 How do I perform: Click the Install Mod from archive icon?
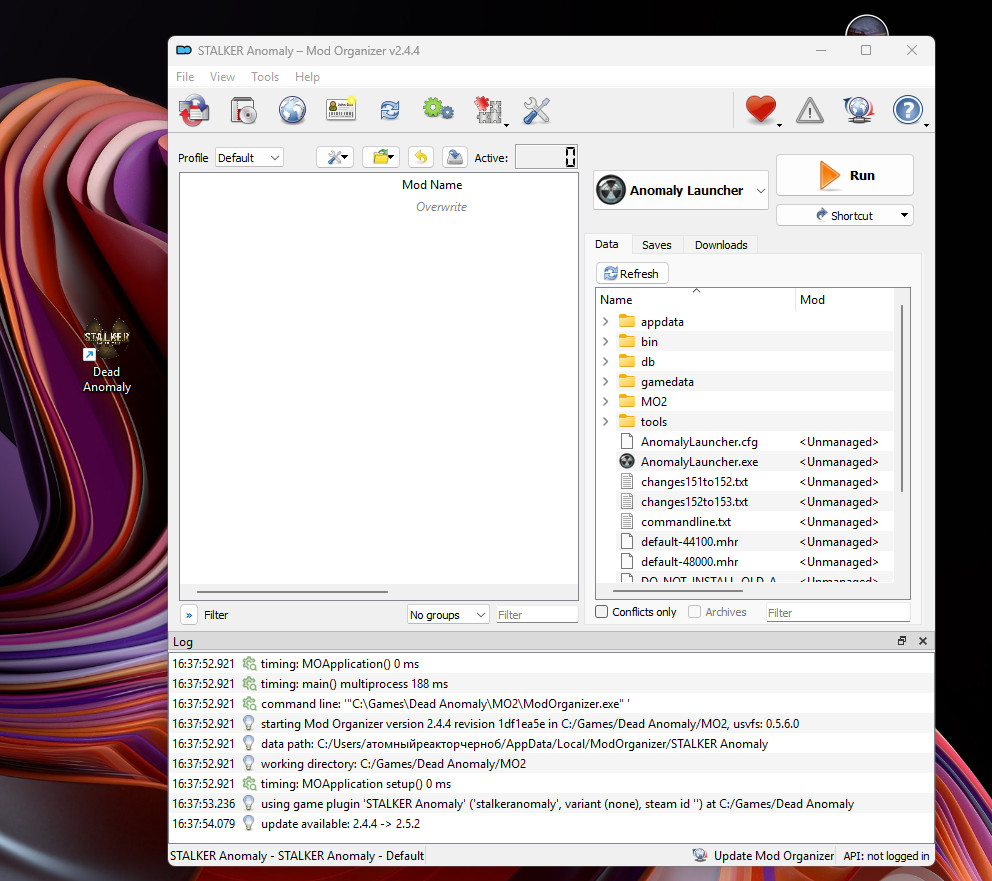click(x=243, y=110)
